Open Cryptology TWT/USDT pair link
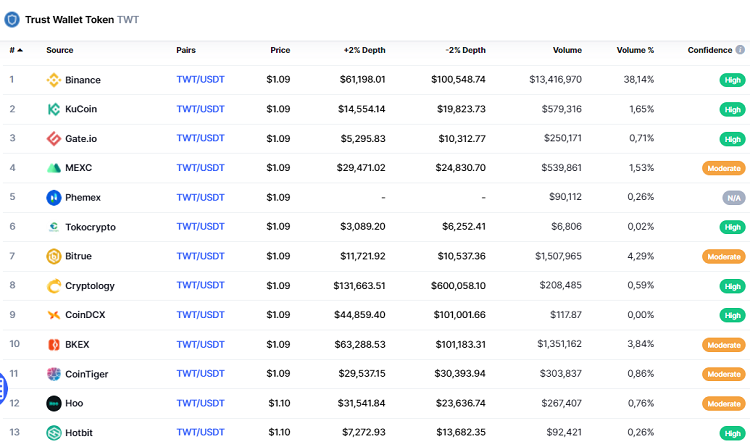 (200, 285)
